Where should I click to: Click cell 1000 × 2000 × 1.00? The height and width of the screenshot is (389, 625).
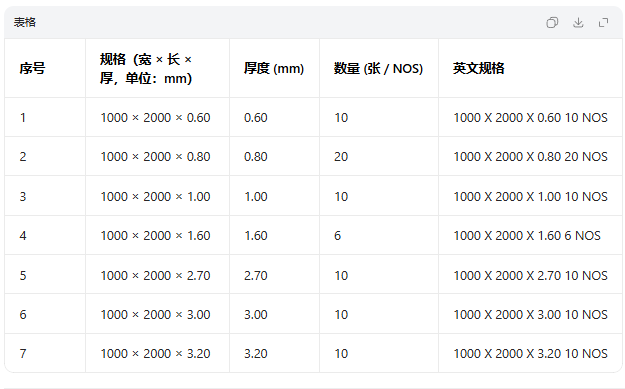tap(155, 196)
